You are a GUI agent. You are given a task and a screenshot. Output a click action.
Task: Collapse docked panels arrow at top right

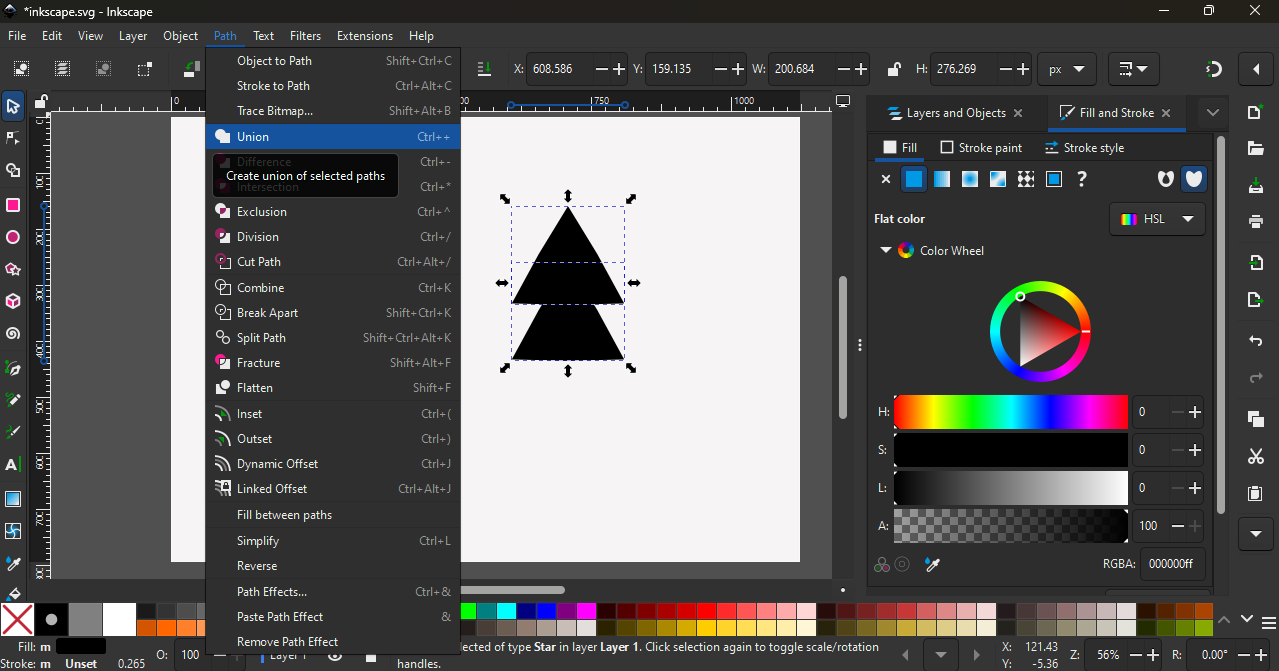(1256, 69)
